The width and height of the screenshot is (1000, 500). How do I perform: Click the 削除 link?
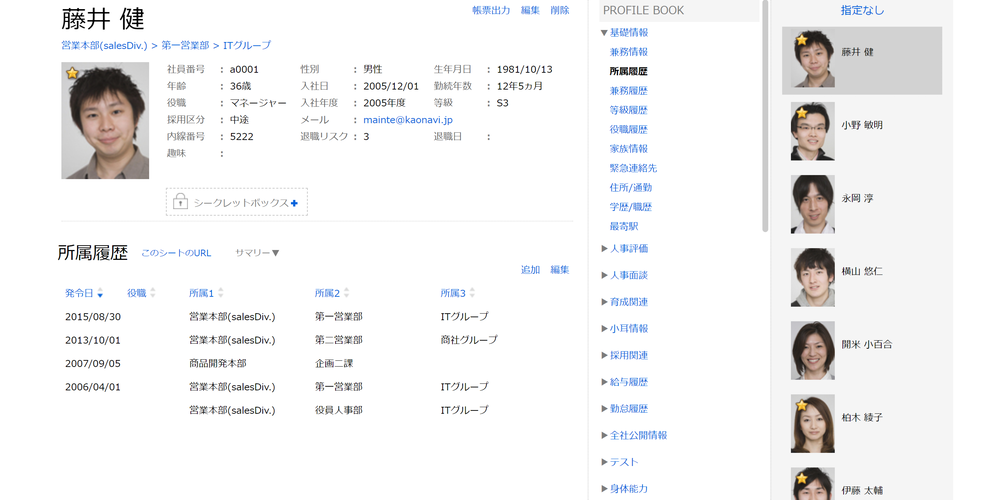[x=560, y=10]
